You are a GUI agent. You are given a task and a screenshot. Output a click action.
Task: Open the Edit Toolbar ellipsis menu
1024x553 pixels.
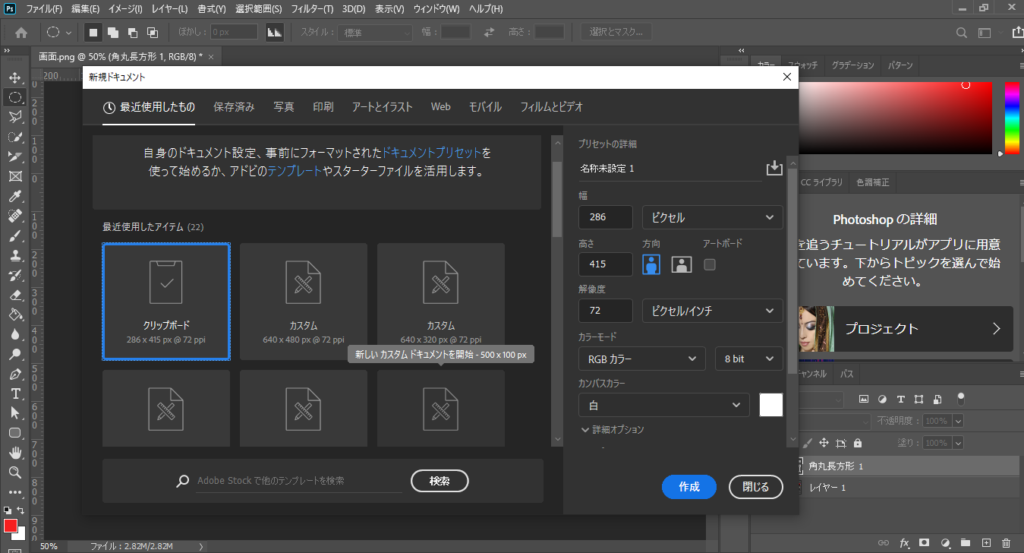[15, 492]
